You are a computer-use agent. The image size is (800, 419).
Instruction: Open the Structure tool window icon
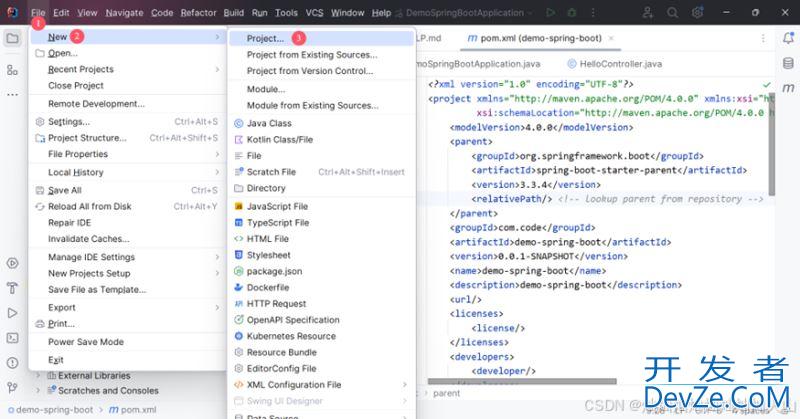coord(12,70)
